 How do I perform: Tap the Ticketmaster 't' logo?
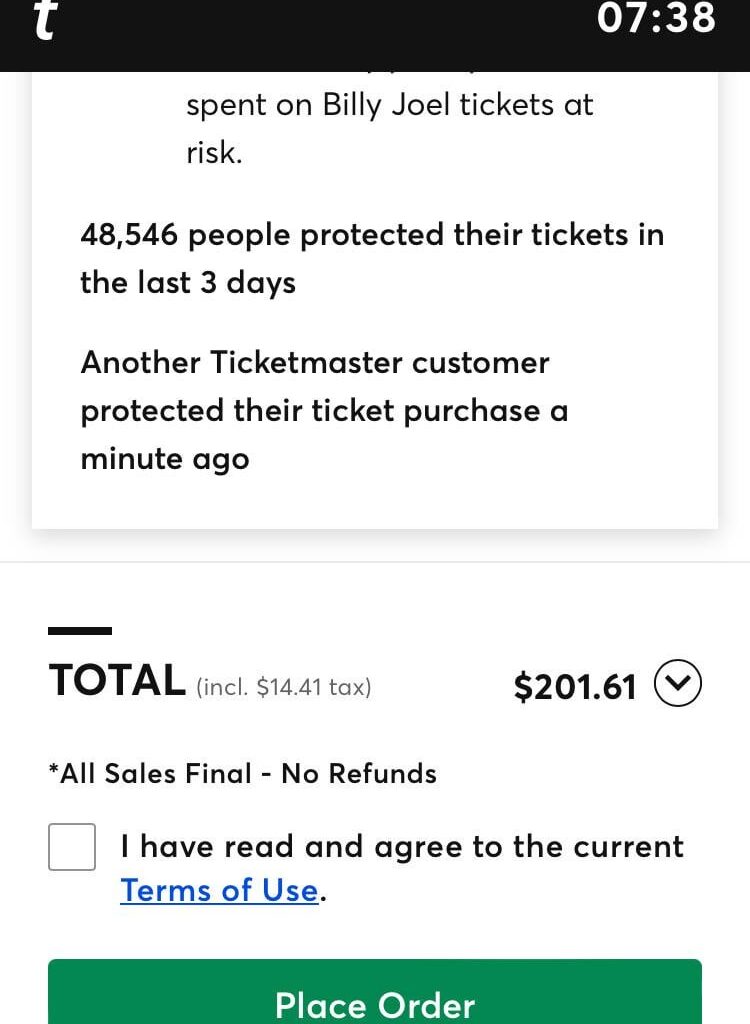(45, 22)
